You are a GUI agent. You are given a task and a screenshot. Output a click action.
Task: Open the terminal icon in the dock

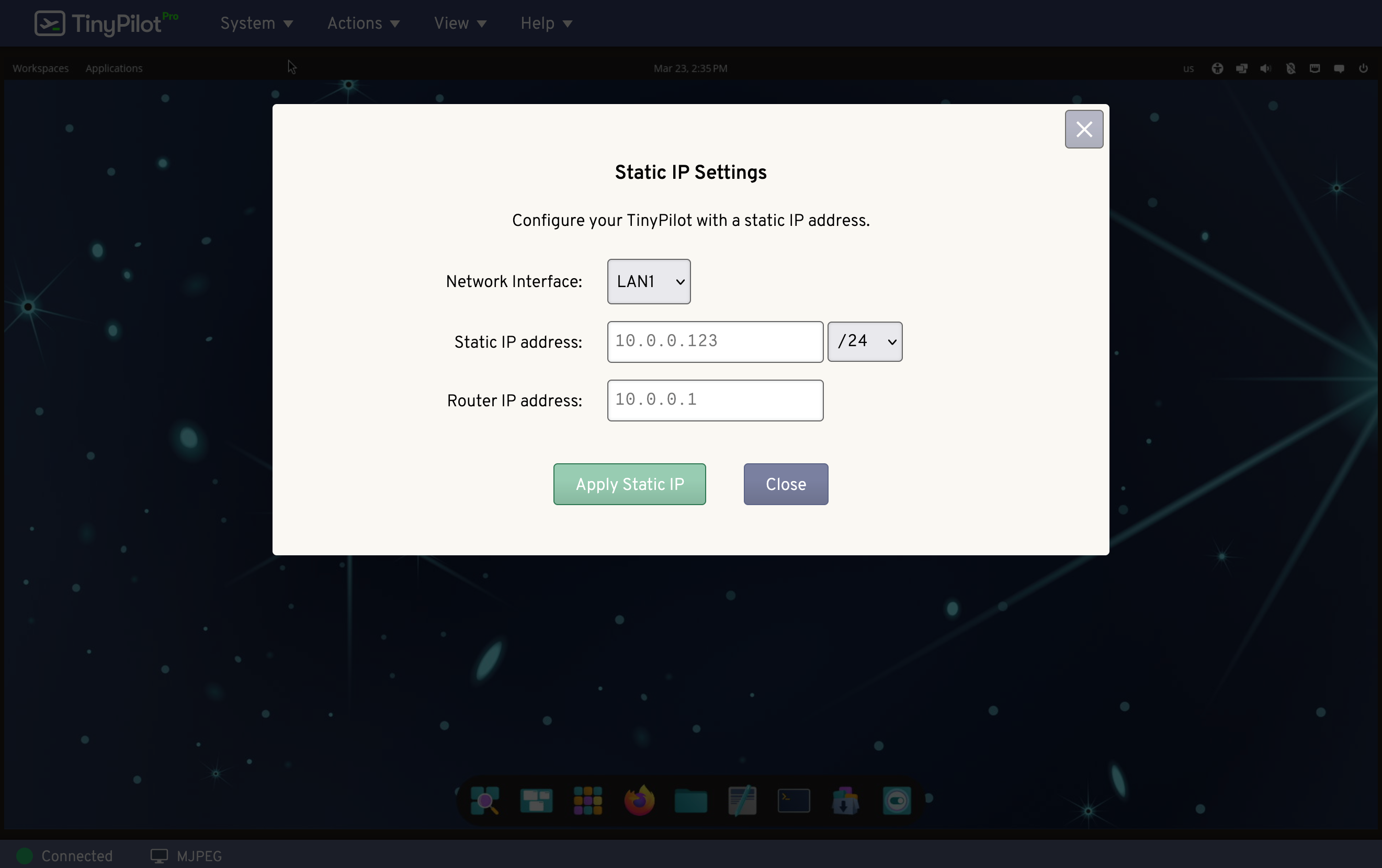coord(793,801)
